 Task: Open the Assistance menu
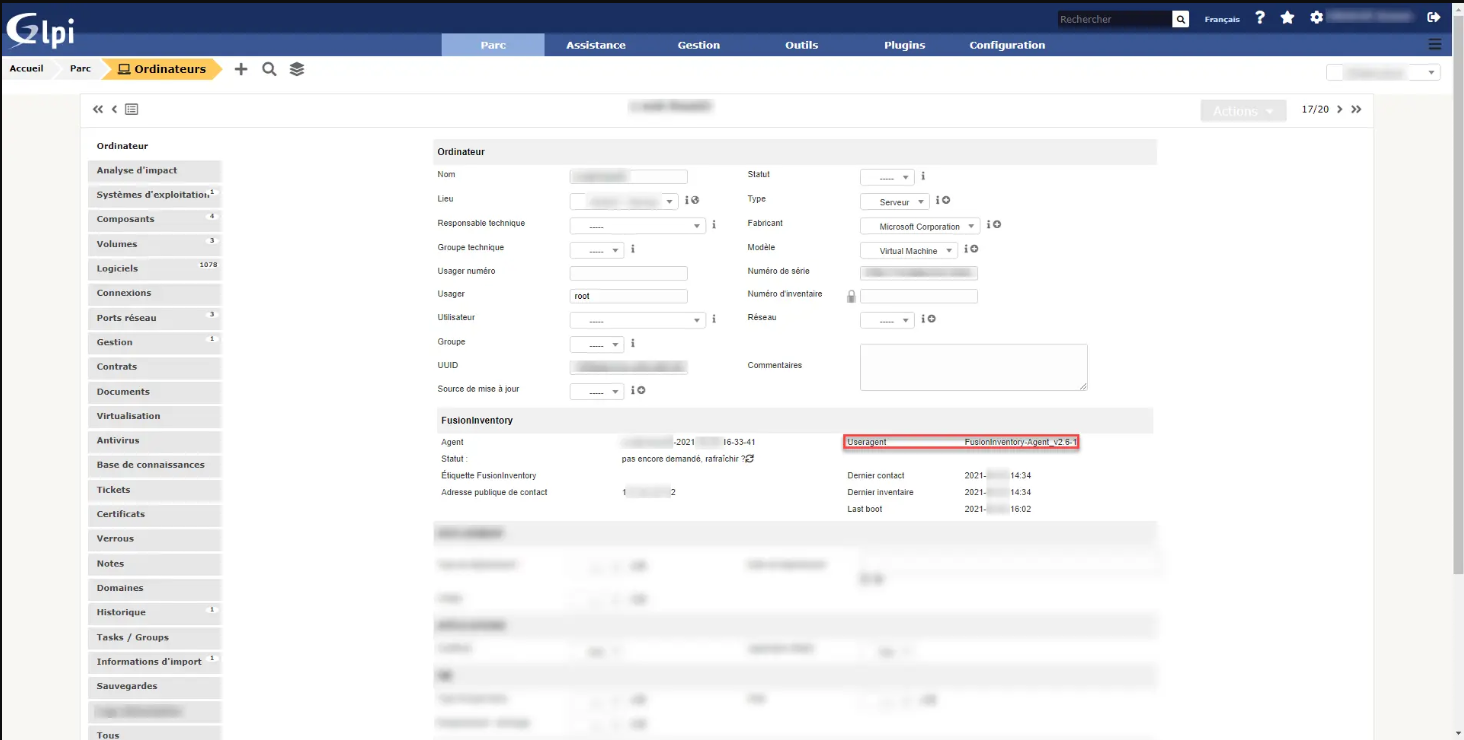click(595, 45)
